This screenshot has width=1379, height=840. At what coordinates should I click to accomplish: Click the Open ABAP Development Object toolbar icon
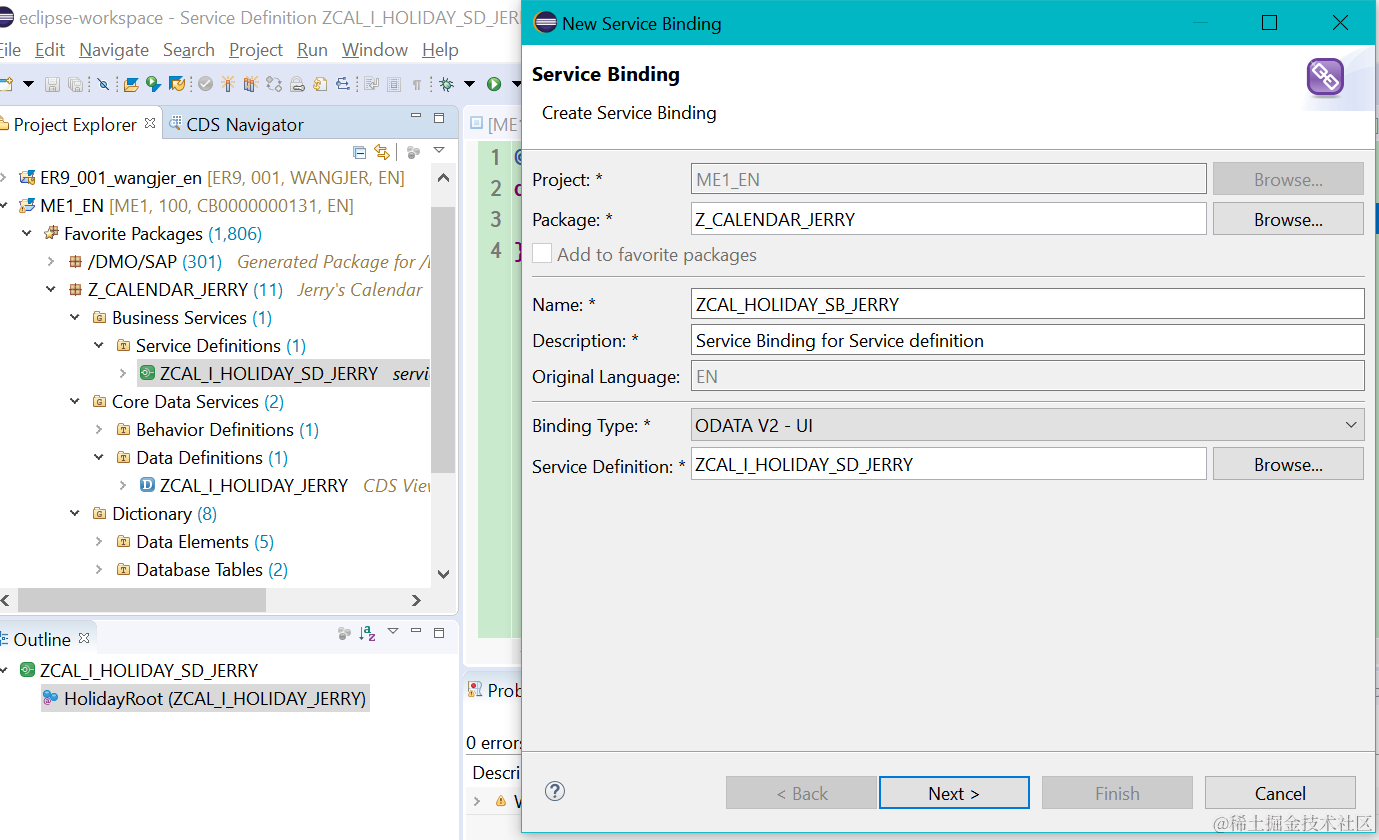coord(131,85)
